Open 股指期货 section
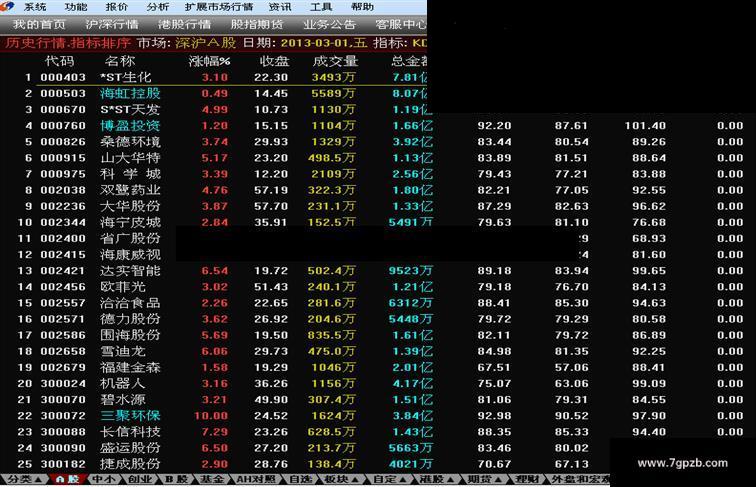 [x=257, y=24]
